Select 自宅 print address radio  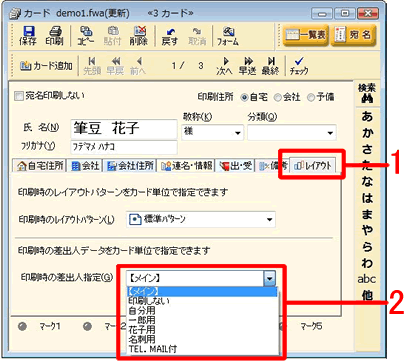[245, 97]
